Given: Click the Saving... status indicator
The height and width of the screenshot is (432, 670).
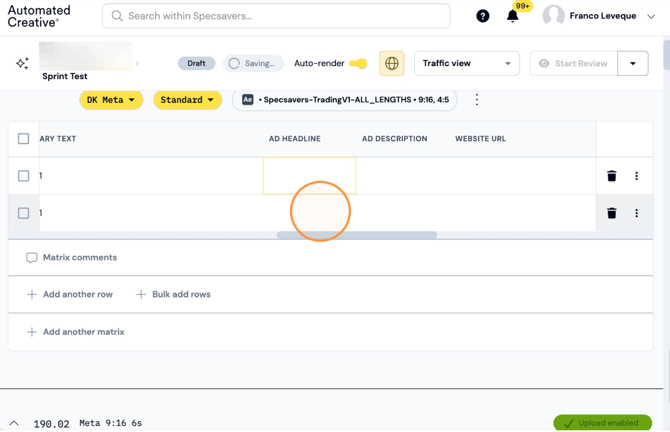Looking at the screenshot, I should click(253, 63).
